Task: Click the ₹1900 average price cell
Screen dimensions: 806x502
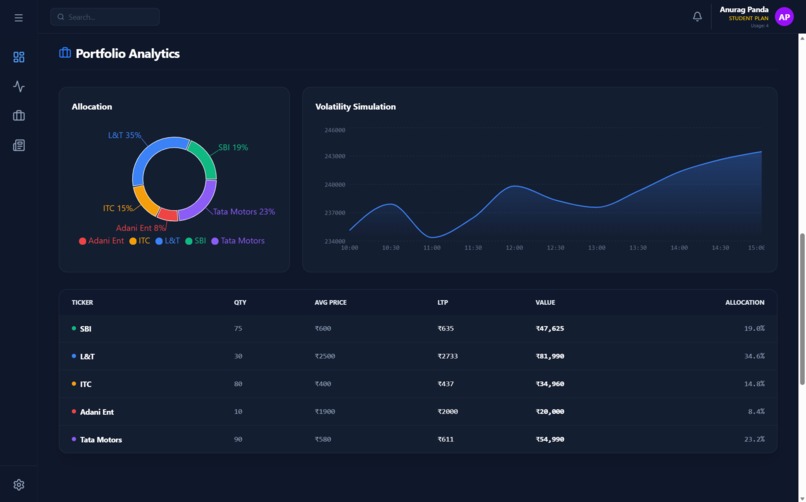Action: point(324,412)
